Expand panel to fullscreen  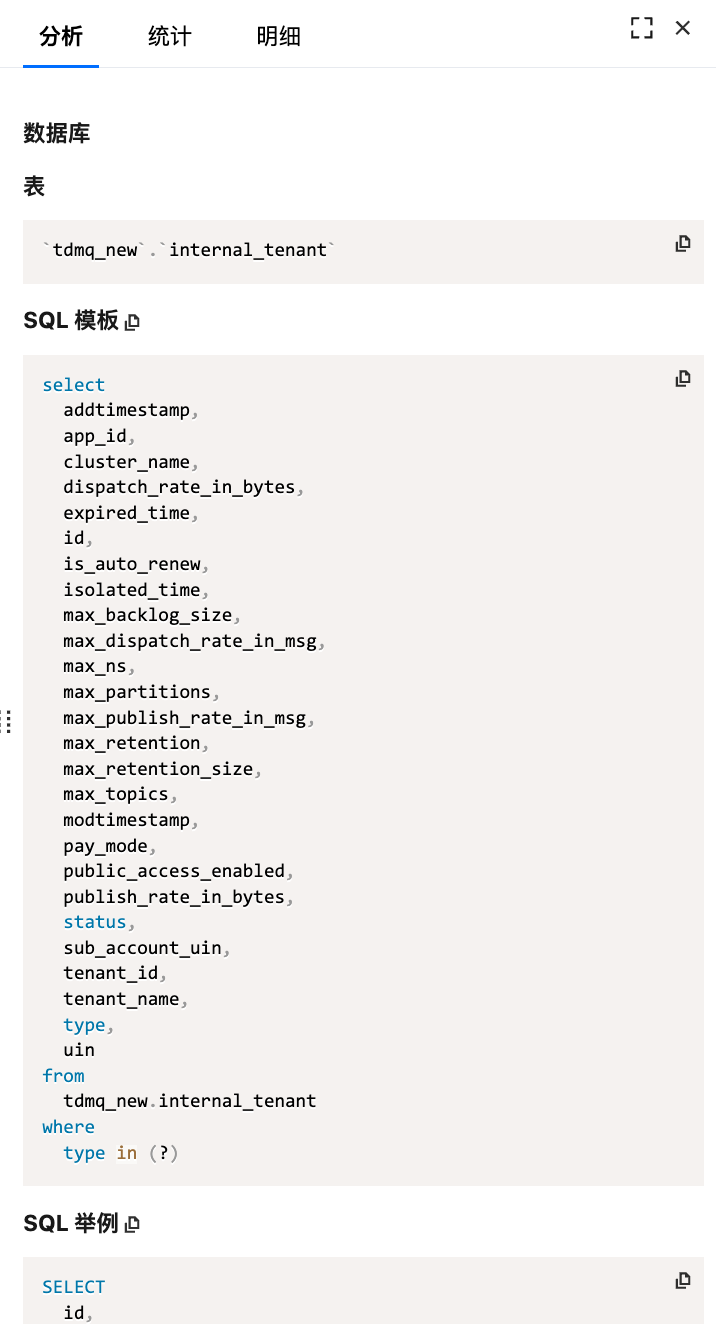click(x=642, y=28)
